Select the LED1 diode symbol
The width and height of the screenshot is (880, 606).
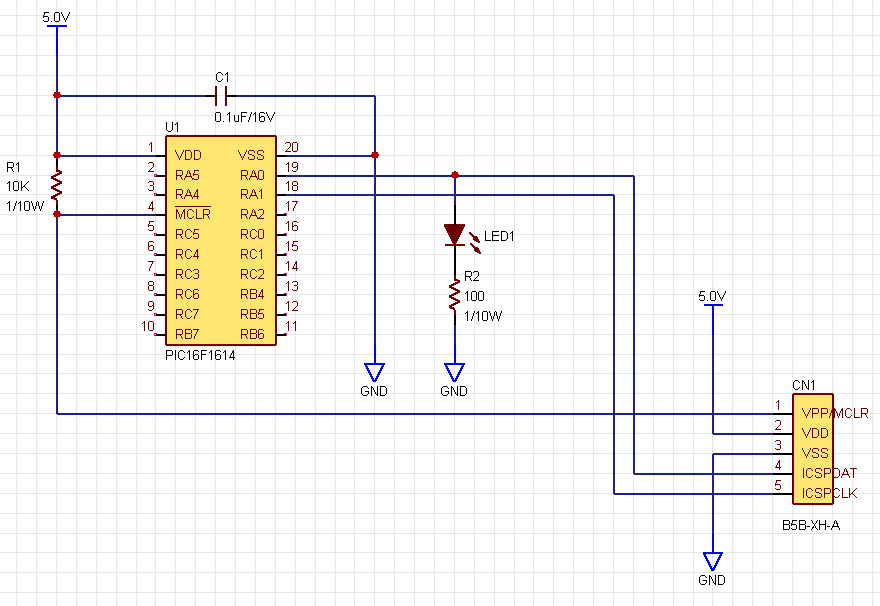coord(455,235)
